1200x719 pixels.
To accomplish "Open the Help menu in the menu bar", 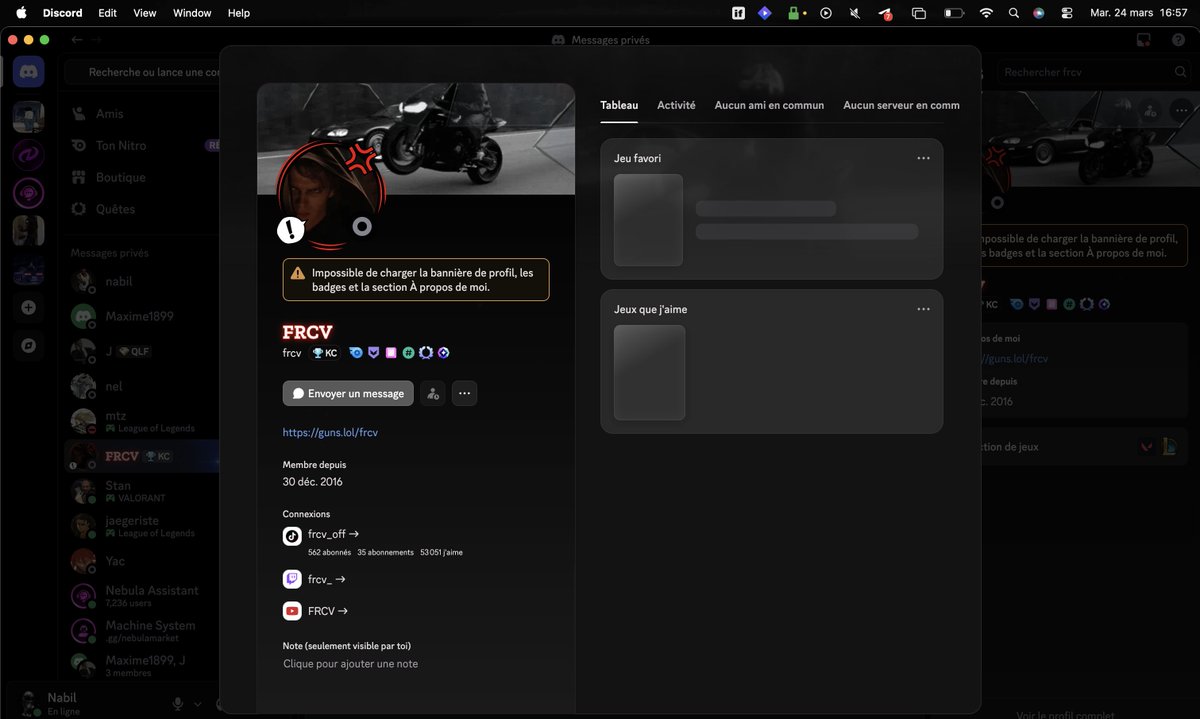I will pyautogui.click(x=239, y=13).
